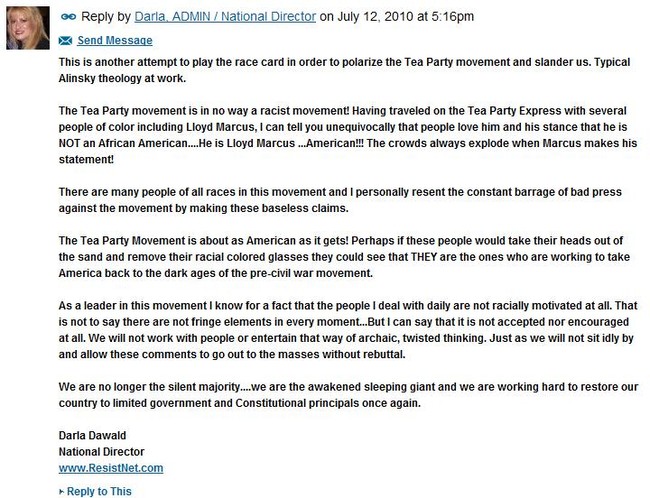Open the chain-link permalink icon
Viewport: 650px width, 498px height.
click(x=68, y=17)
